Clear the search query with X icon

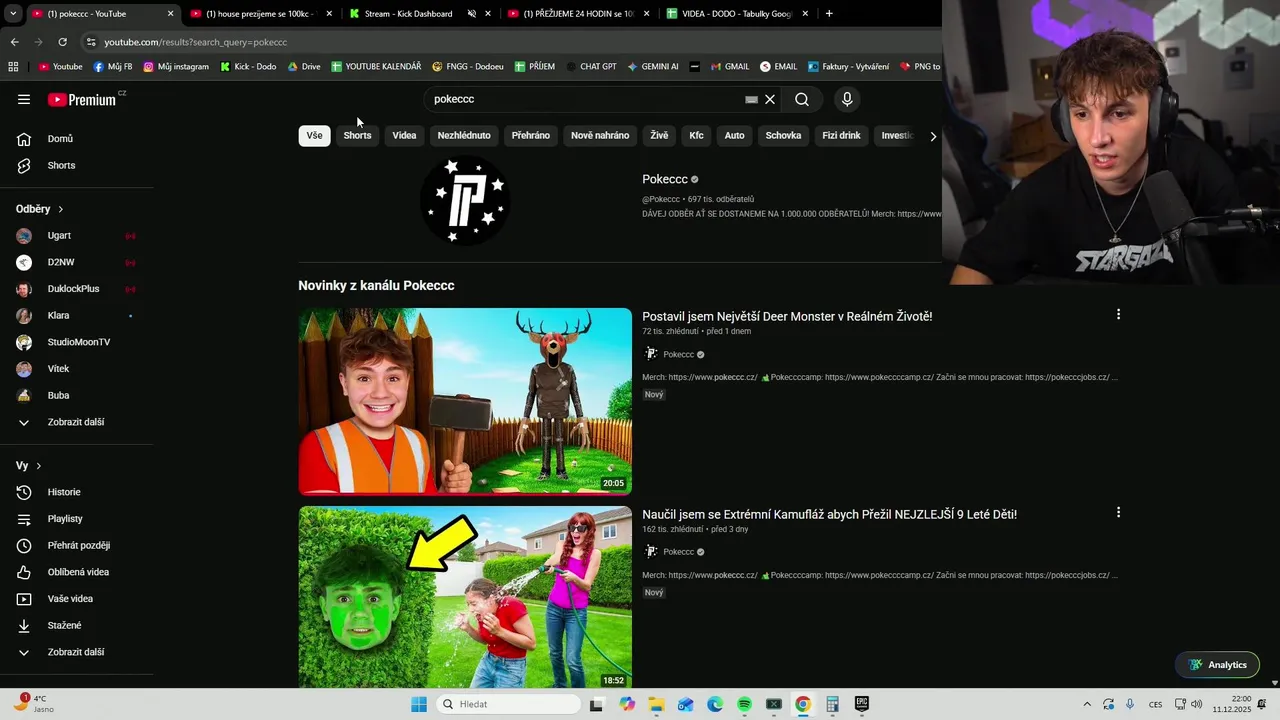coord(770,99)
